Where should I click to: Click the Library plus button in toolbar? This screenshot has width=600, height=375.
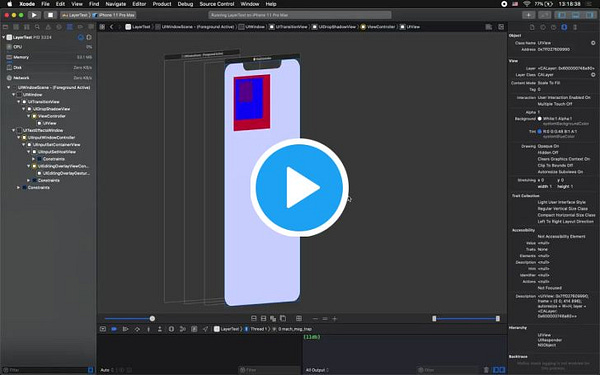(528, 15)
